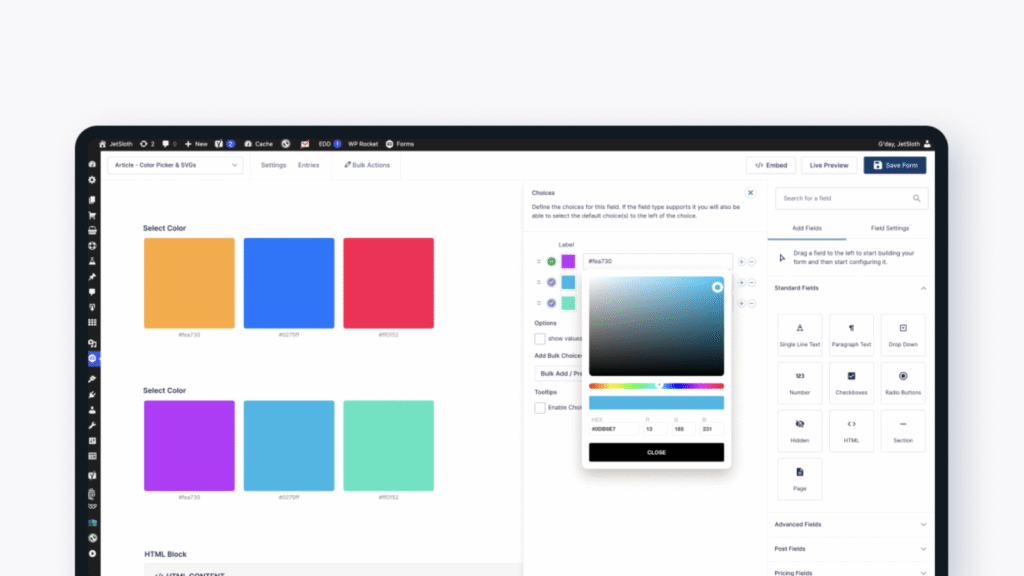This screenshot has height=576, width=1024.
Task: Open Cache menu in admin bar
Action: tap(259, 144)
